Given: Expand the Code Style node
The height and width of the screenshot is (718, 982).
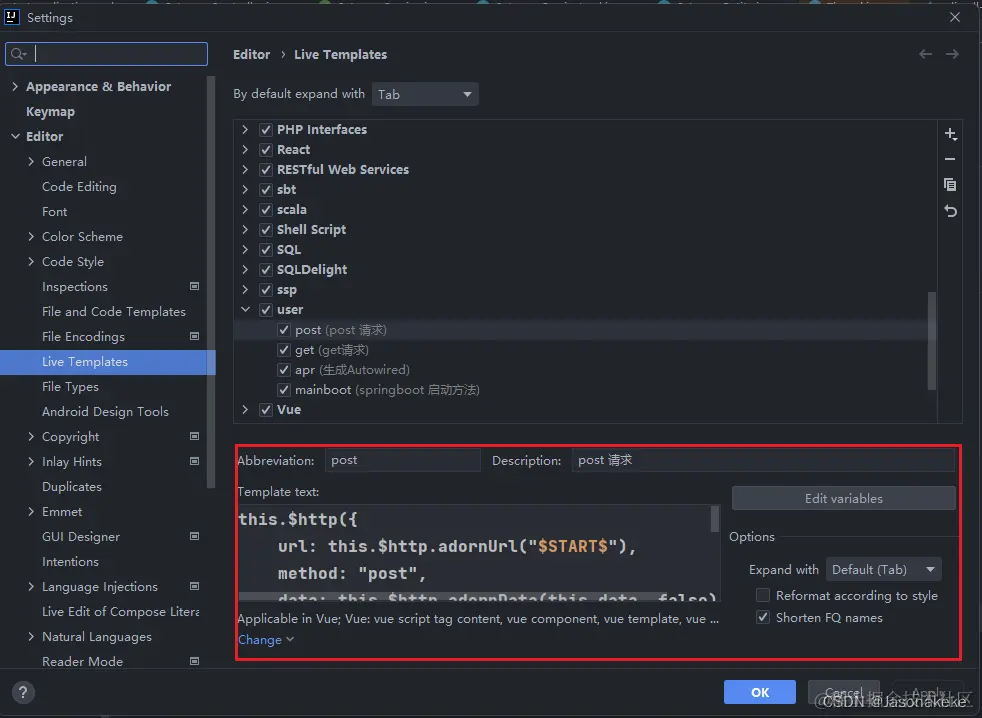Looking at the screenshot, I should [31, 261].
